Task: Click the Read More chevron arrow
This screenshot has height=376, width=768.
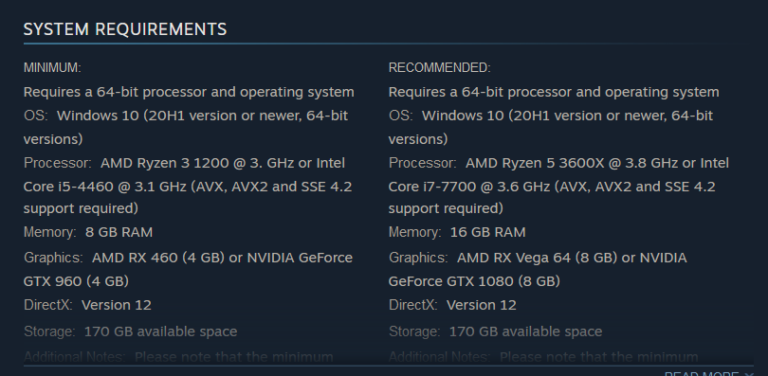Action: 750,374
